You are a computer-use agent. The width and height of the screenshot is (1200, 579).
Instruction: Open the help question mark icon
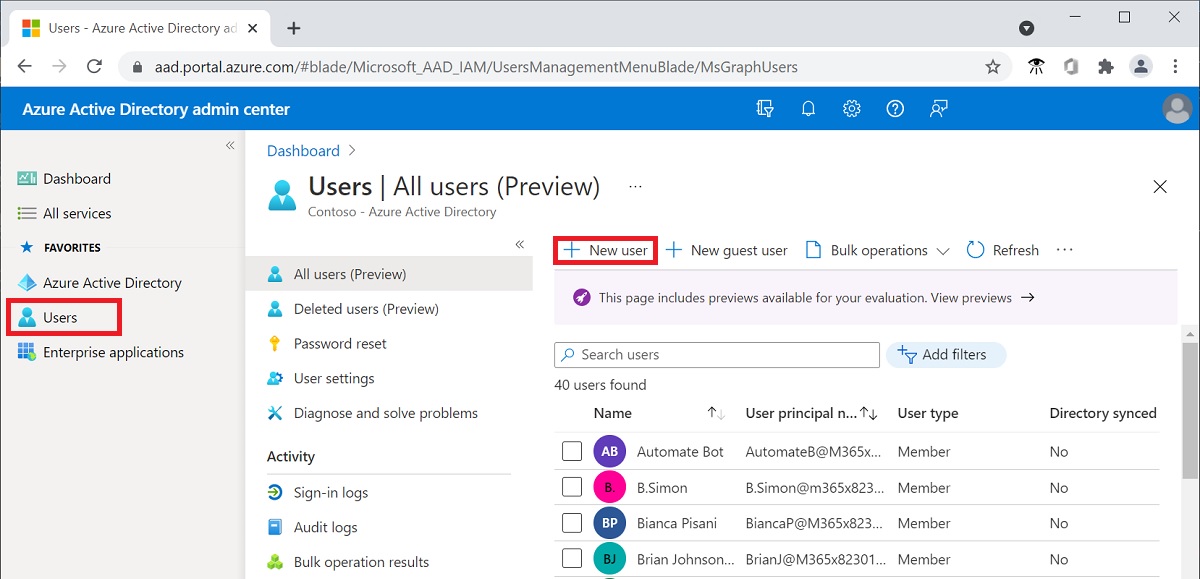coord(895,109)
